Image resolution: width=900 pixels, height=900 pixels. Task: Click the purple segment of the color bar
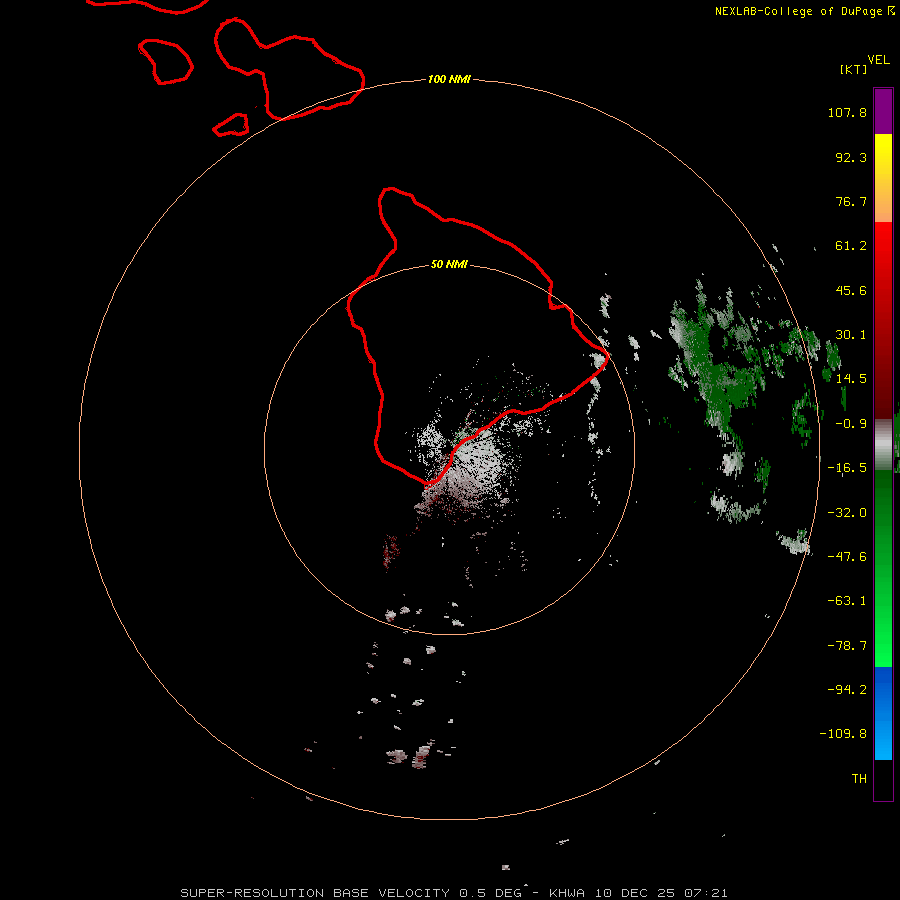tap(883, 111)
